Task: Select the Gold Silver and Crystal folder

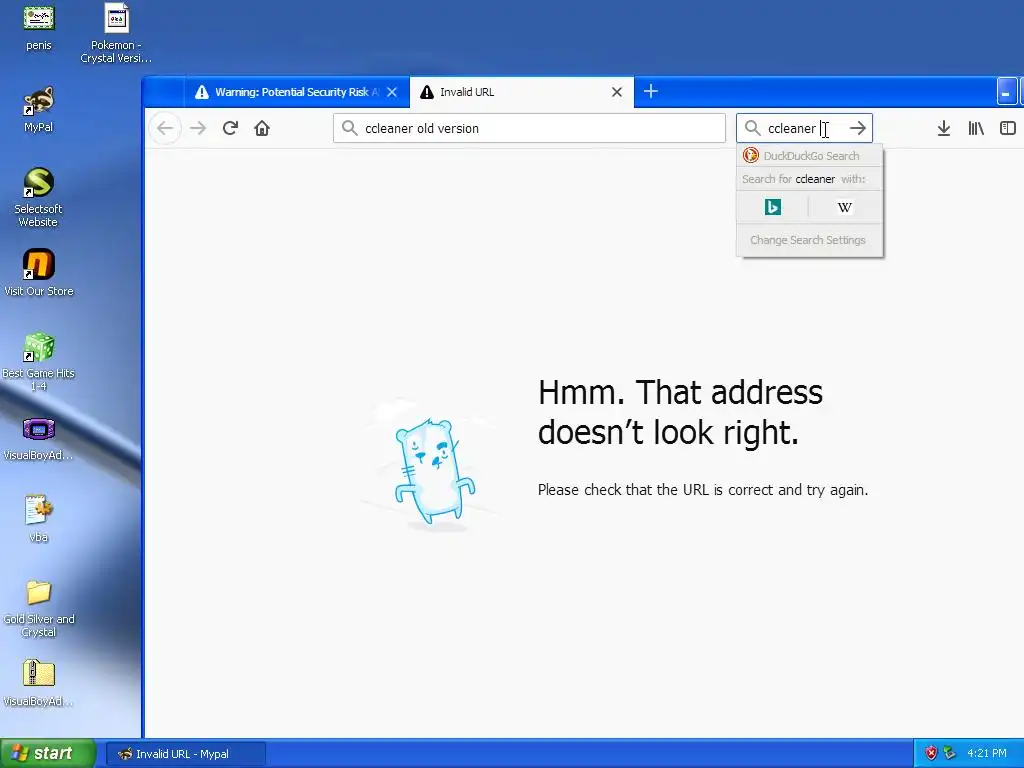Action: point(39,609)
